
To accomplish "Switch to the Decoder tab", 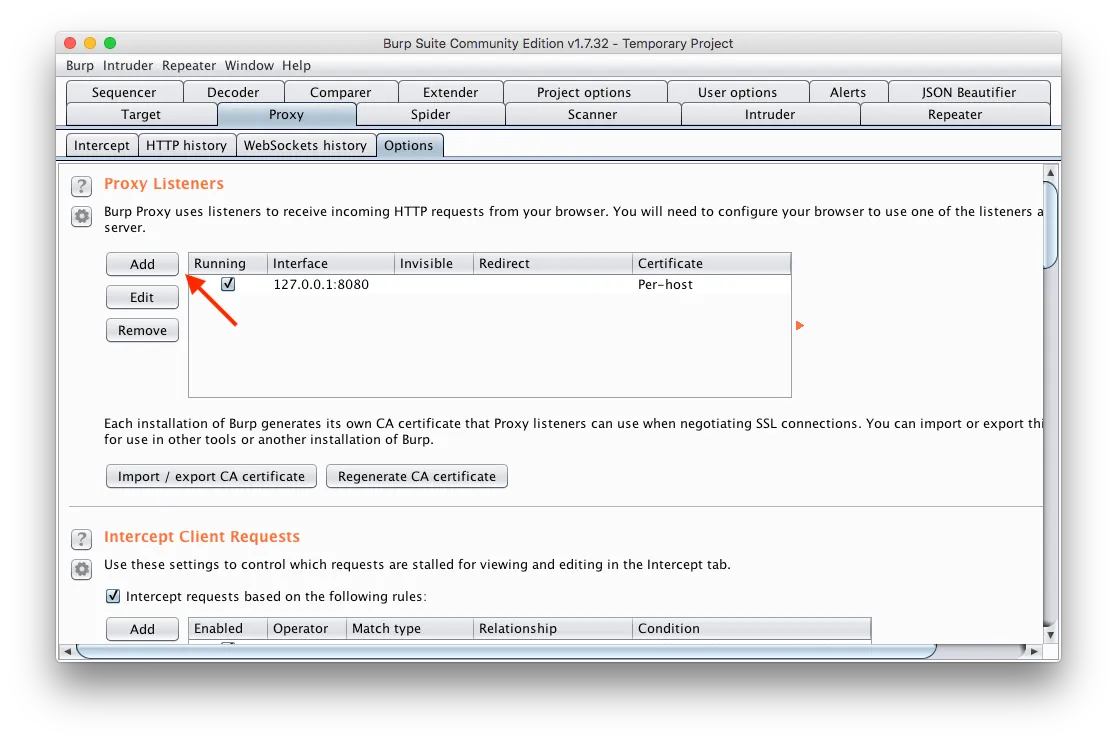I will (233, 92).
